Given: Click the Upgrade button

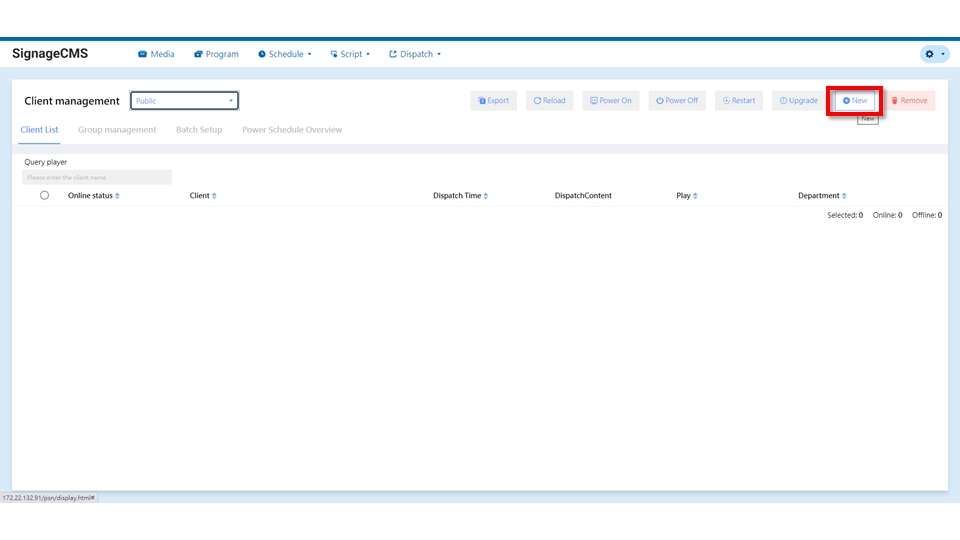Looking at the screenshot, I should 798,101.
